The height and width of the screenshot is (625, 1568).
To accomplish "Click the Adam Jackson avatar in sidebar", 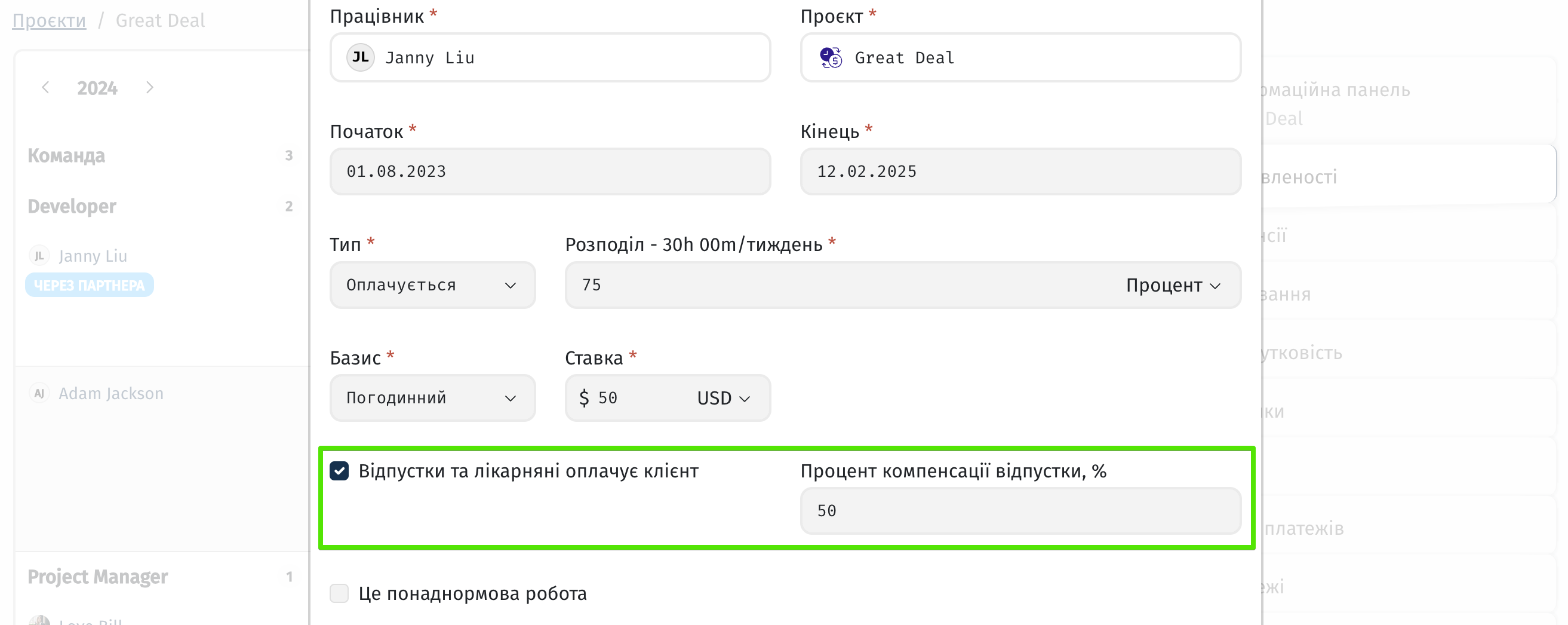I will 39,394.
